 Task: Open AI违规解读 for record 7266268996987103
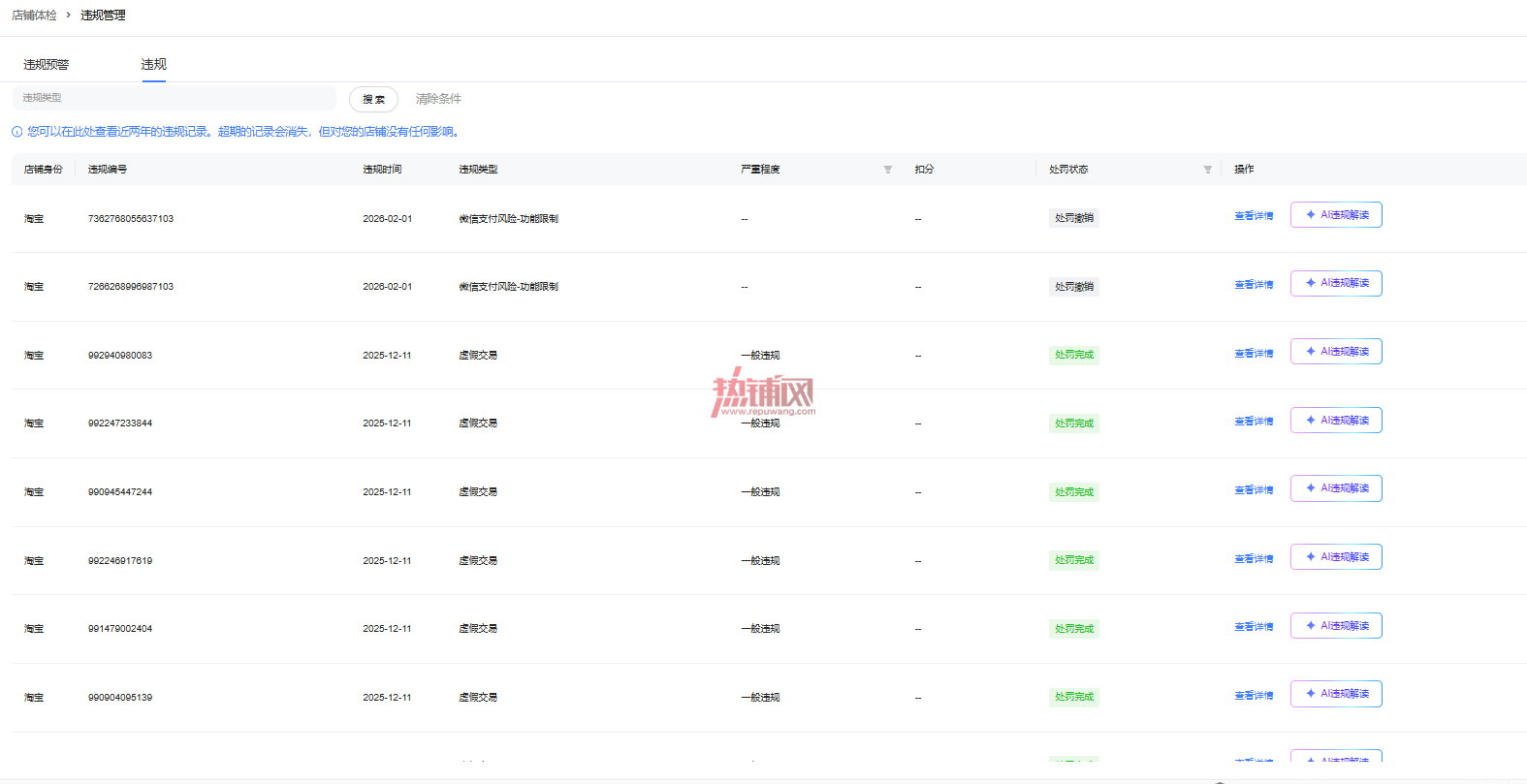click(1336, 283)
